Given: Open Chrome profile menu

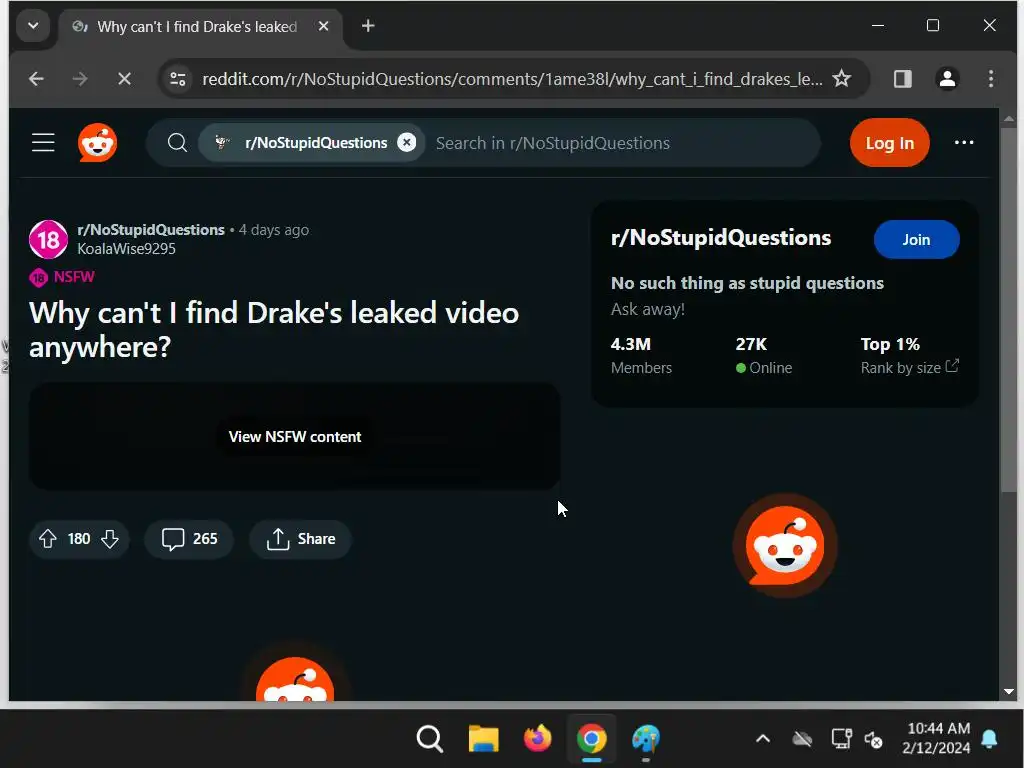Looking at the screenshot, I should [x=947, y=79].
